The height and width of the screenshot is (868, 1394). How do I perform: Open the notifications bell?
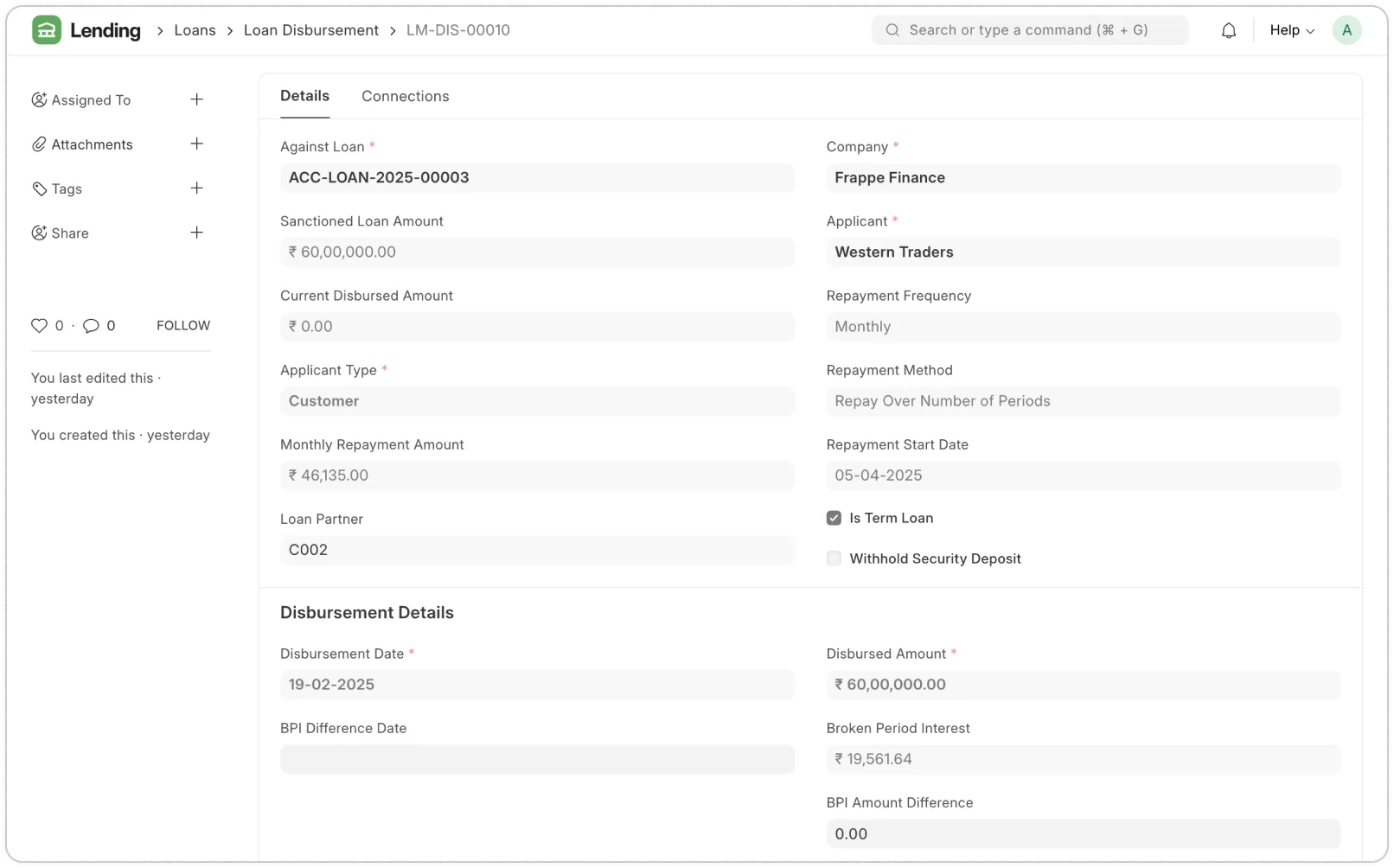coord(1229,30)
